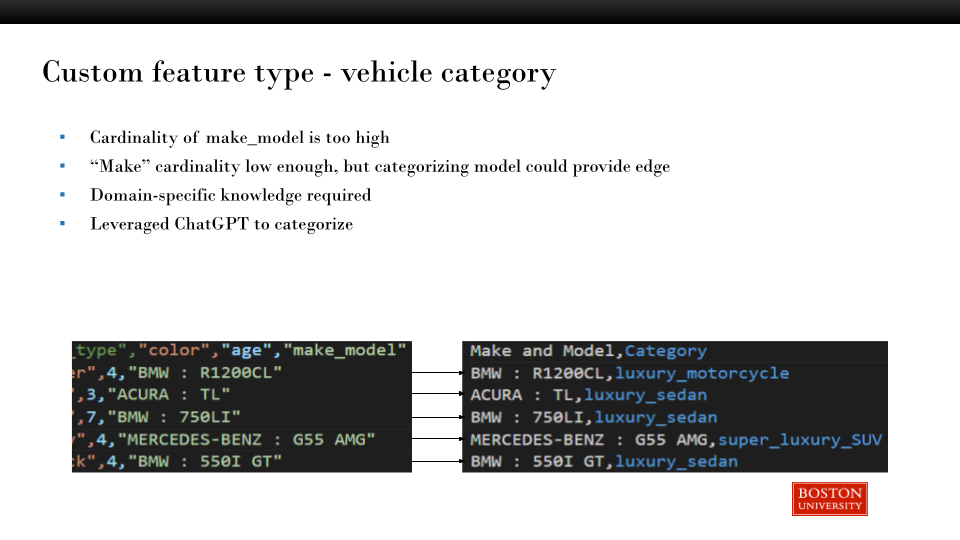
Task: Click "ACURA : TL" in left table
Action: [168, 395]
